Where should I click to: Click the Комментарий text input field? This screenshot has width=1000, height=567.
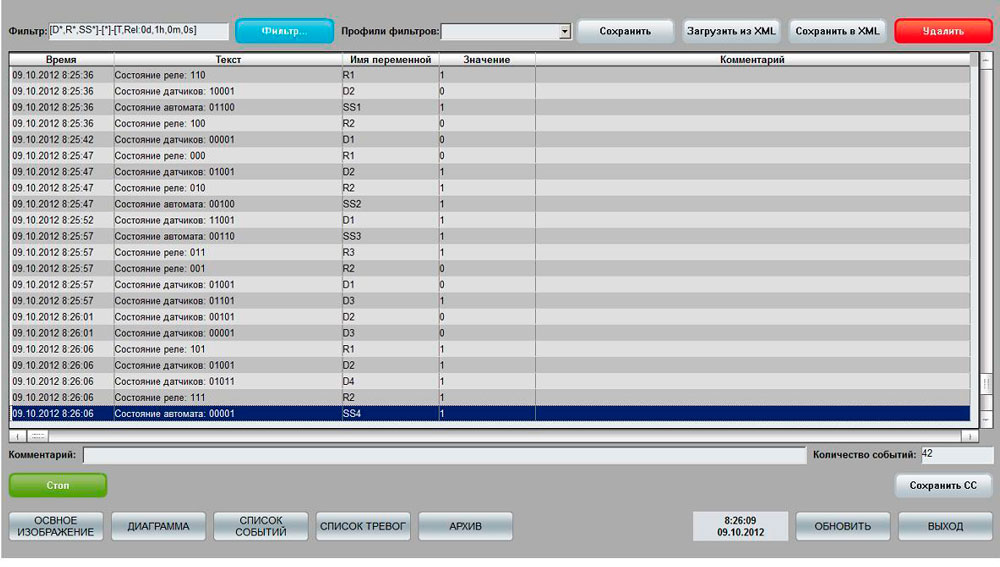click(443, 456)
